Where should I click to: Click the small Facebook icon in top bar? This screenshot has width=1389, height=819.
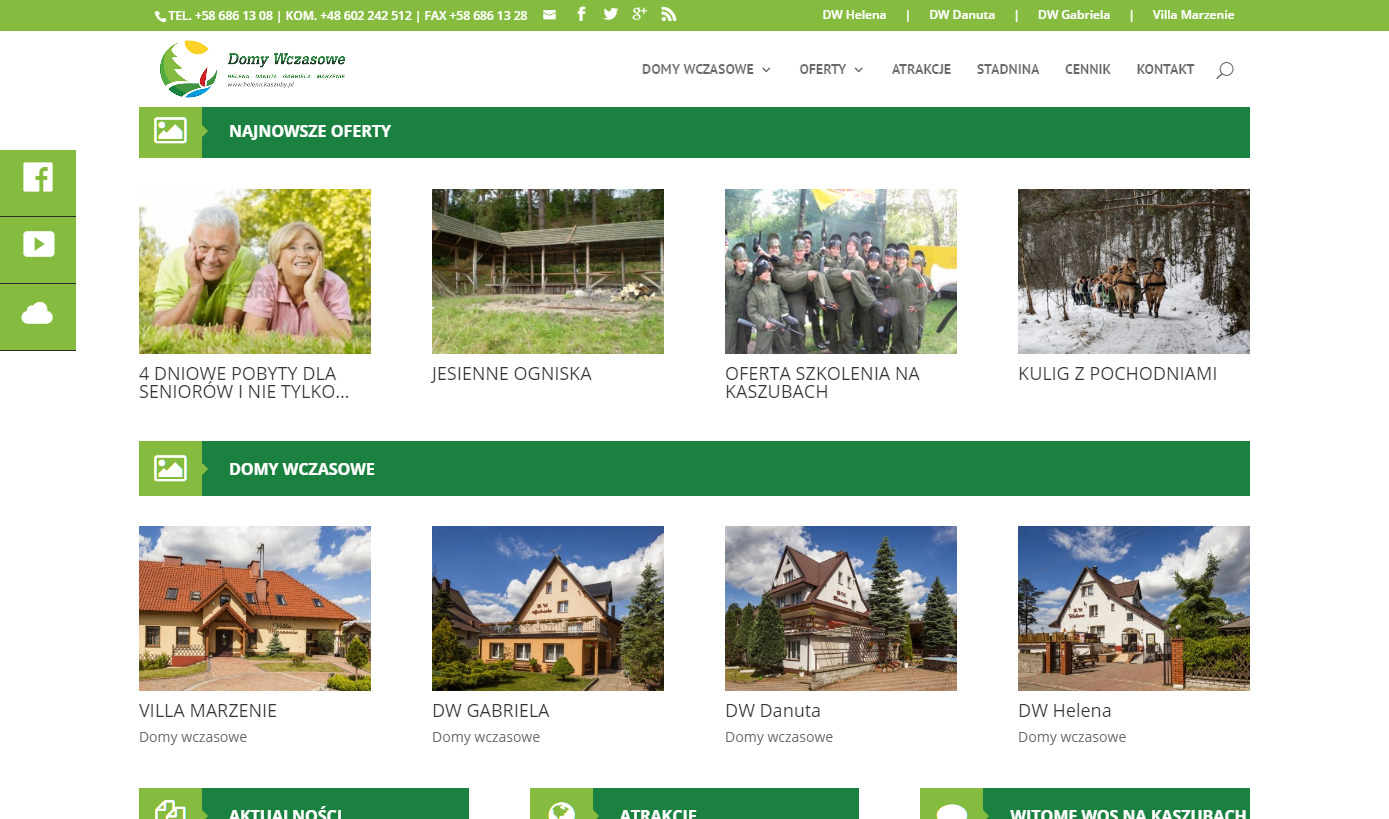click(x=581, y=15)
